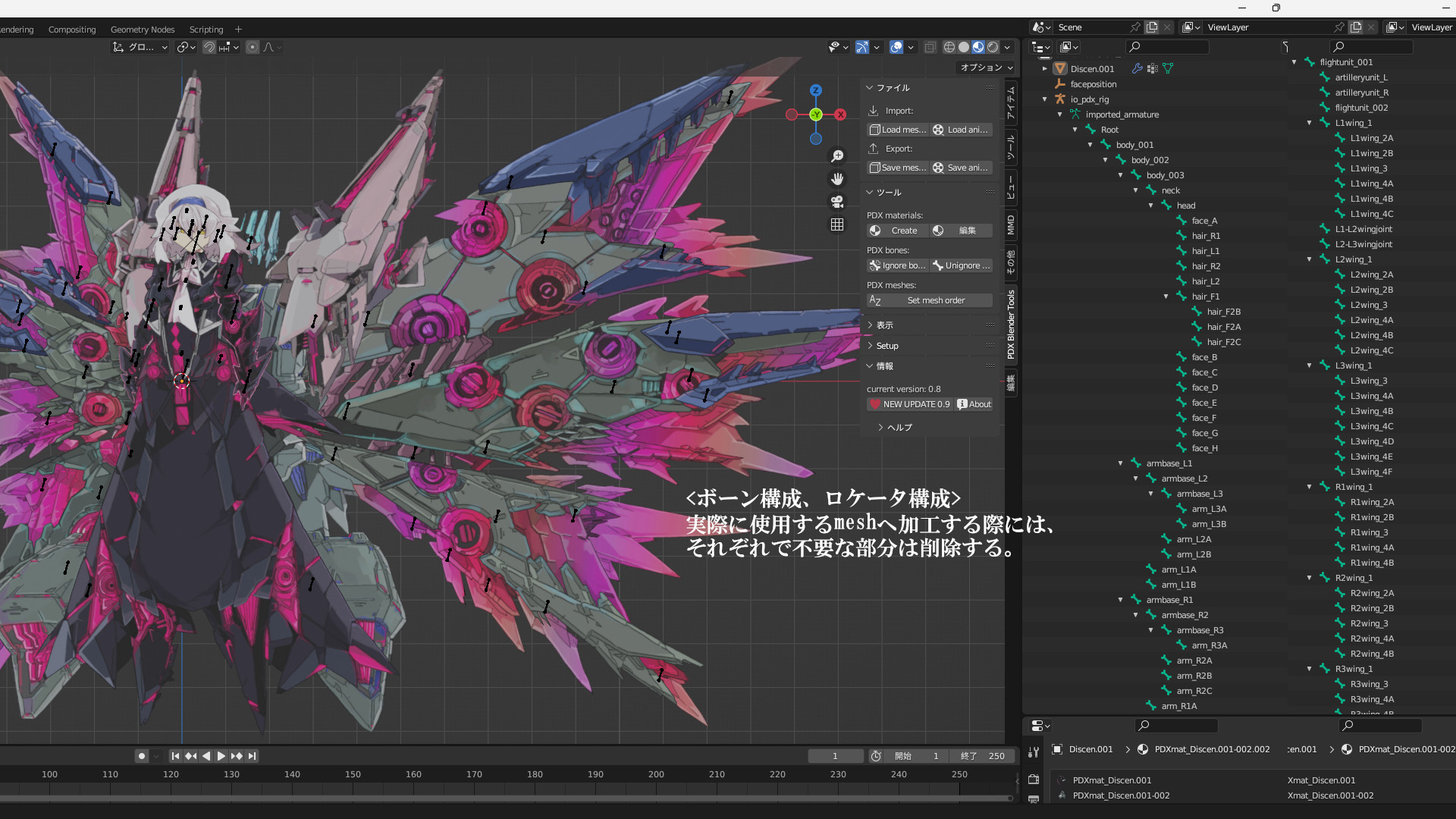Toggle snapping magnet in header
This screenshot has width=1456, height=819.
point(209,47)
